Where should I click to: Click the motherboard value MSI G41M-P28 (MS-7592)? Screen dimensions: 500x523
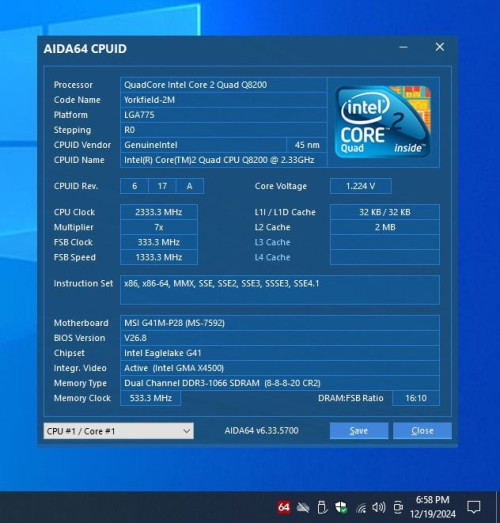click(x=280, y=323)
